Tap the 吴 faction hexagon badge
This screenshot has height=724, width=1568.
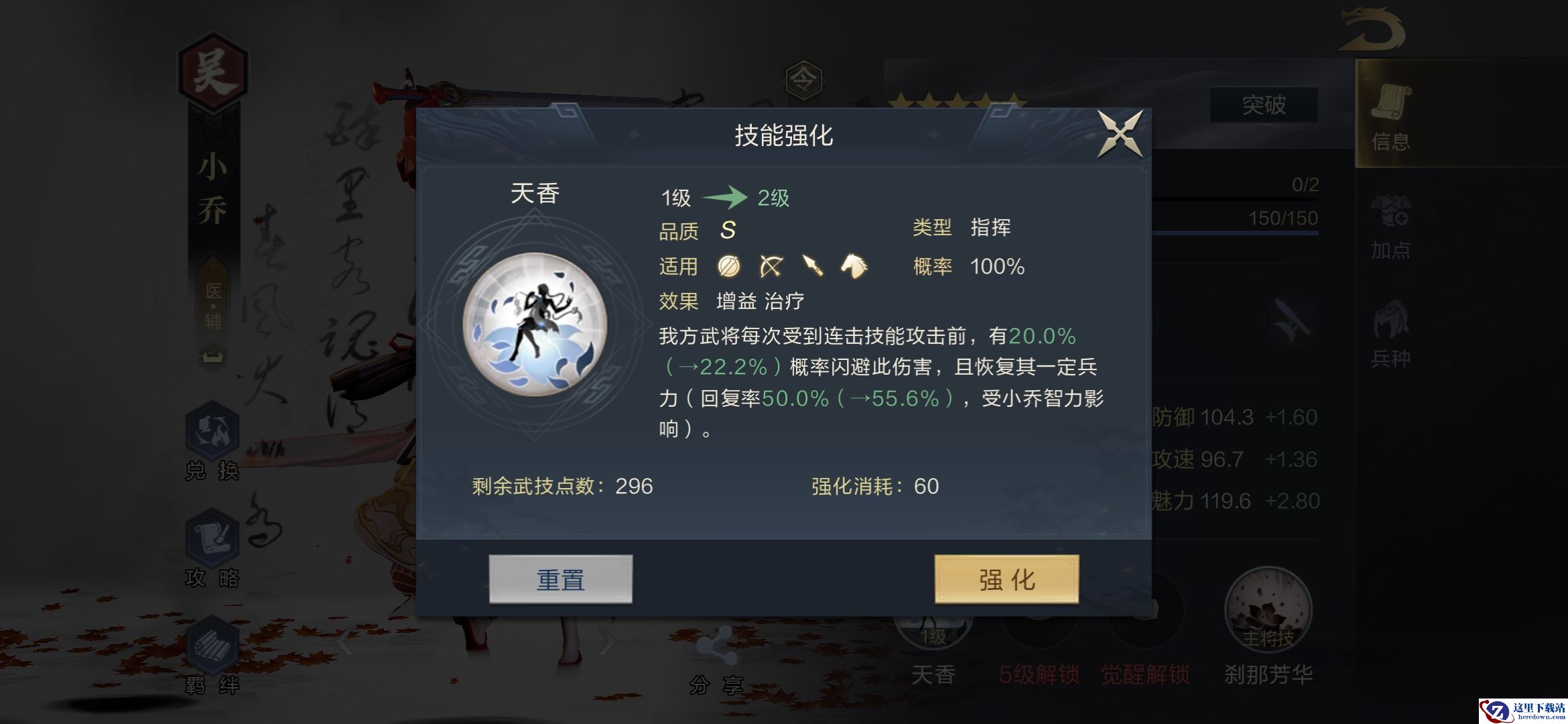pos(212,74)
